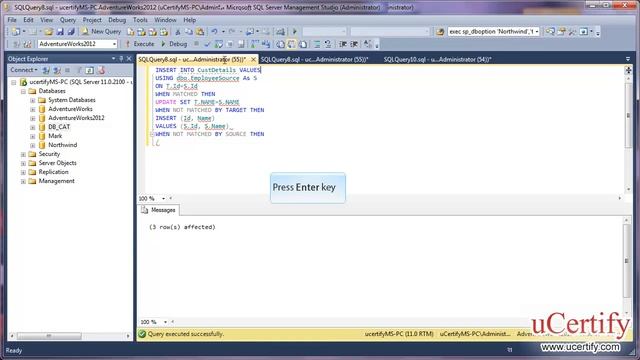Select the Messages results tab
This screenshot has height=360, width=640.
(158, 210)
